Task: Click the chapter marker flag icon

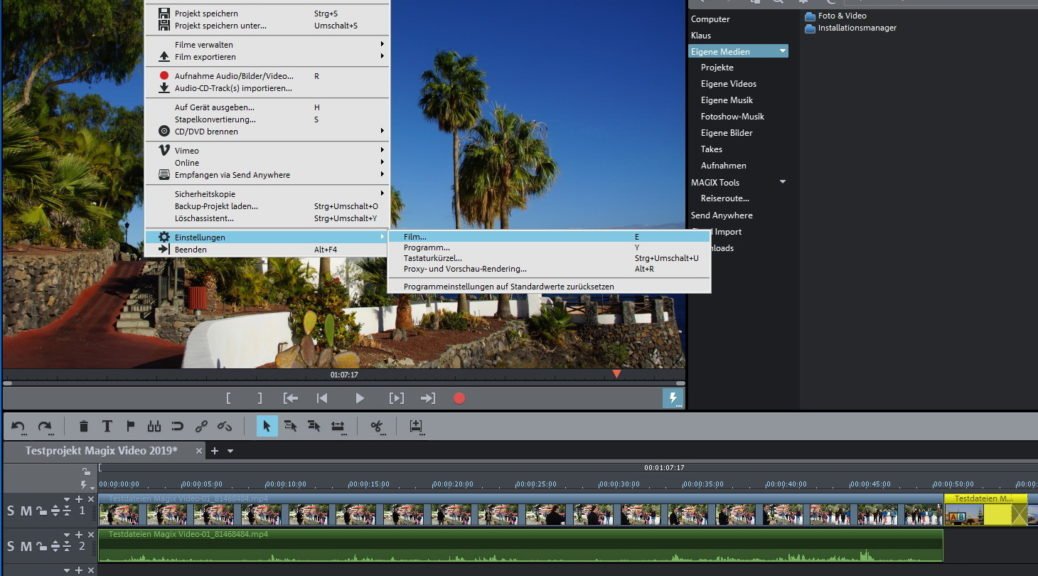Action: coord(130,426)
